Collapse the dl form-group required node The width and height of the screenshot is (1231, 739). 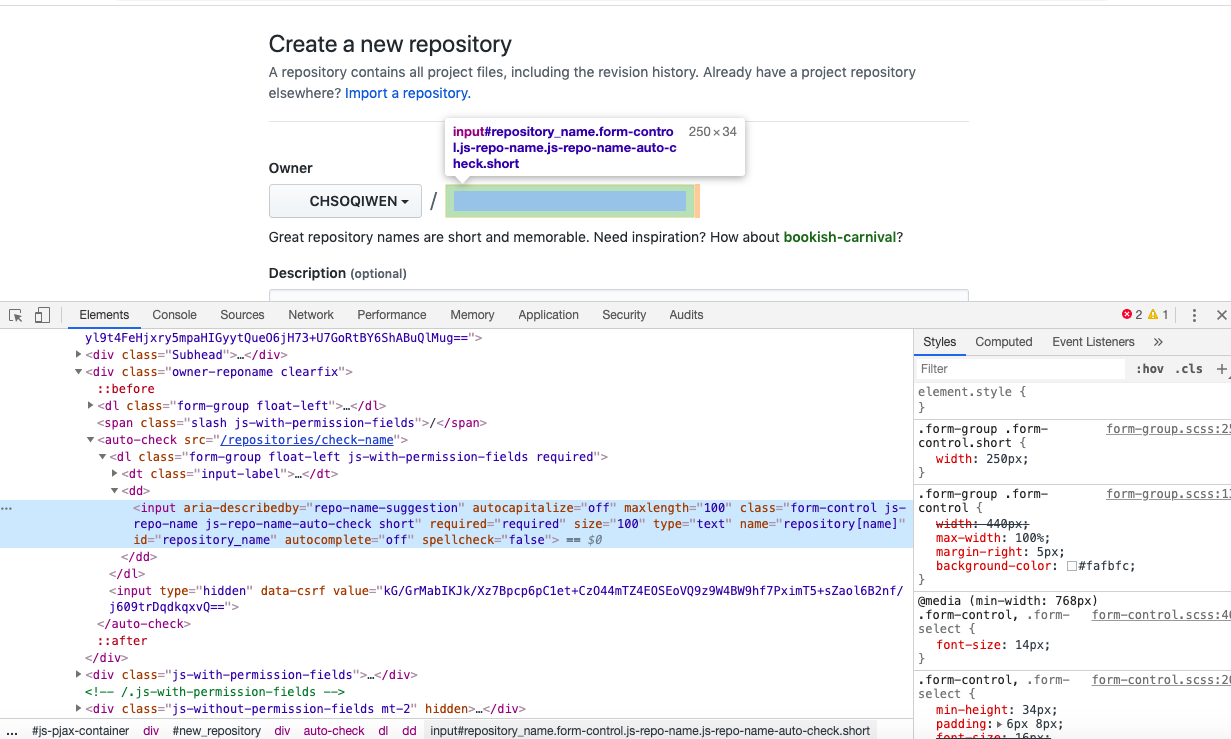(103, 457)
